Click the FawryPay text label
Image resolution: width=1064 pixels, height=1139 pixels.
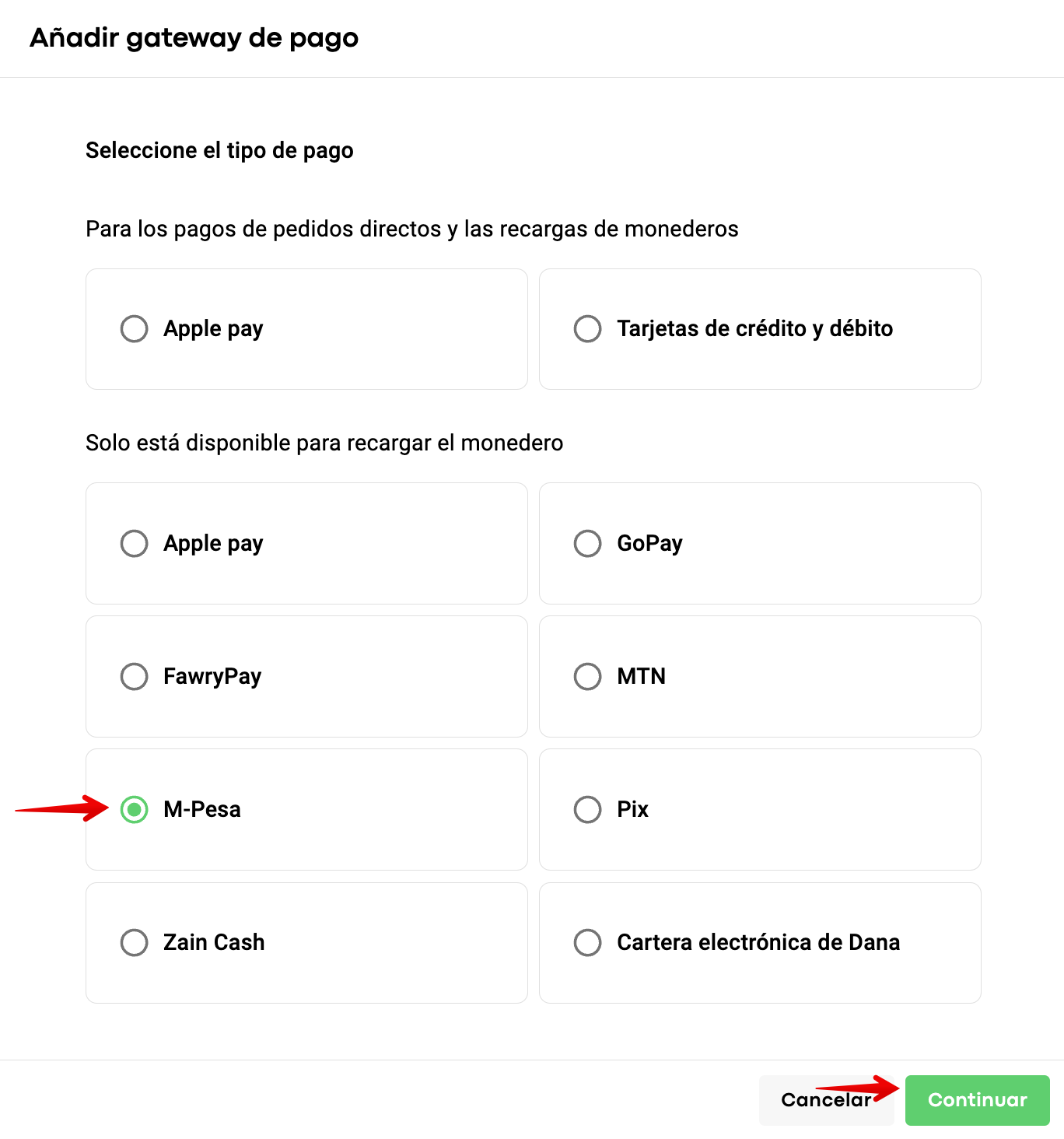212,677
